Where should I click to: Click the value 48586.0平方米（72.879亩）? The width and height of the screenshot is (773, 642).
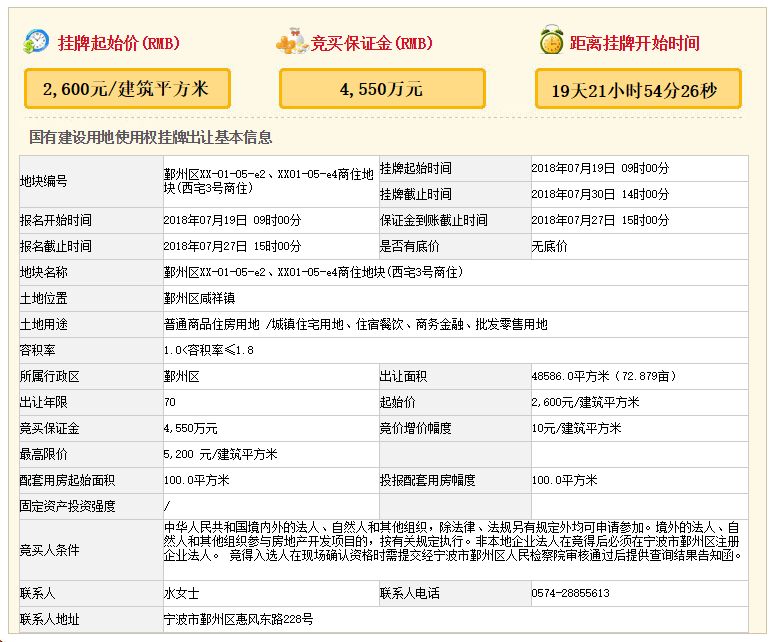[604, 377]
